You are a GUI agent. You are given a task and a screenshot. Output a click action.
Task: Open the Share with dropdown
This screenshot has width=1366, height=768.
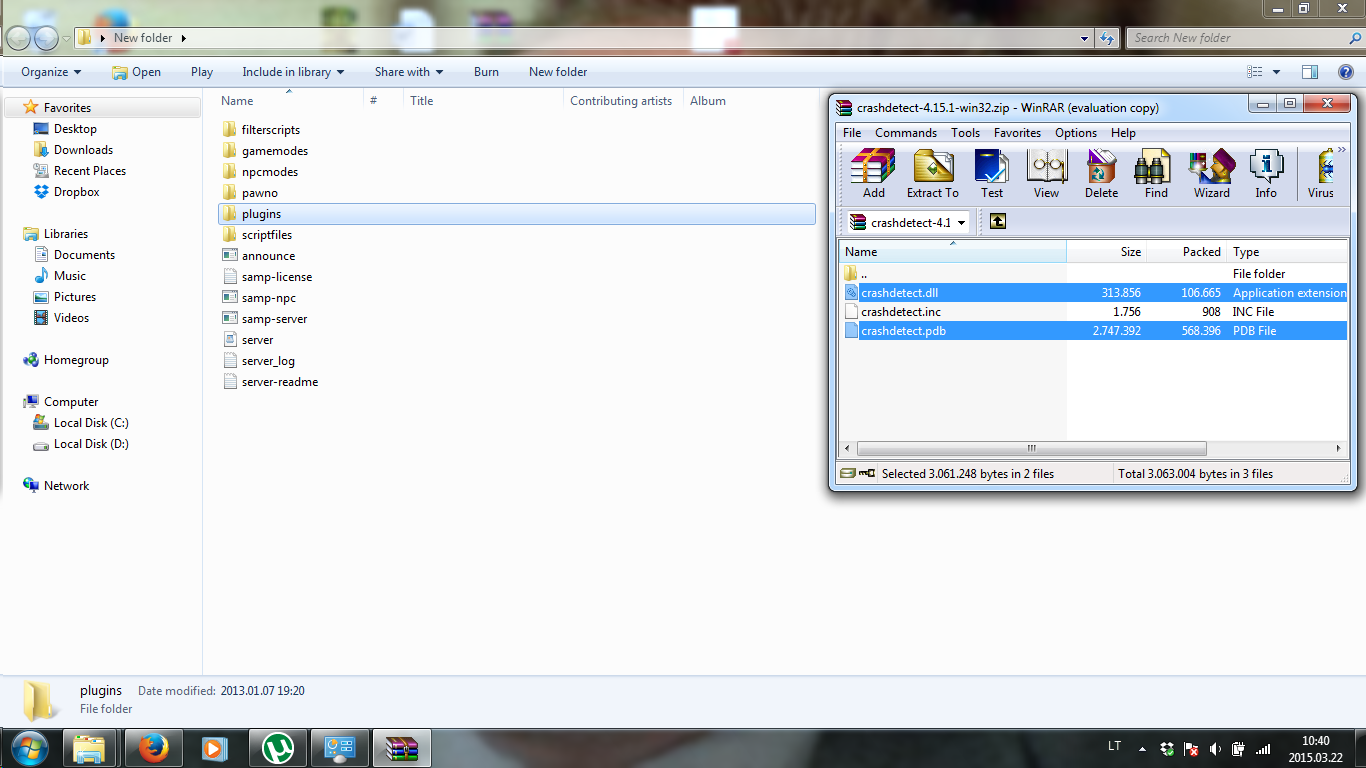408,72
